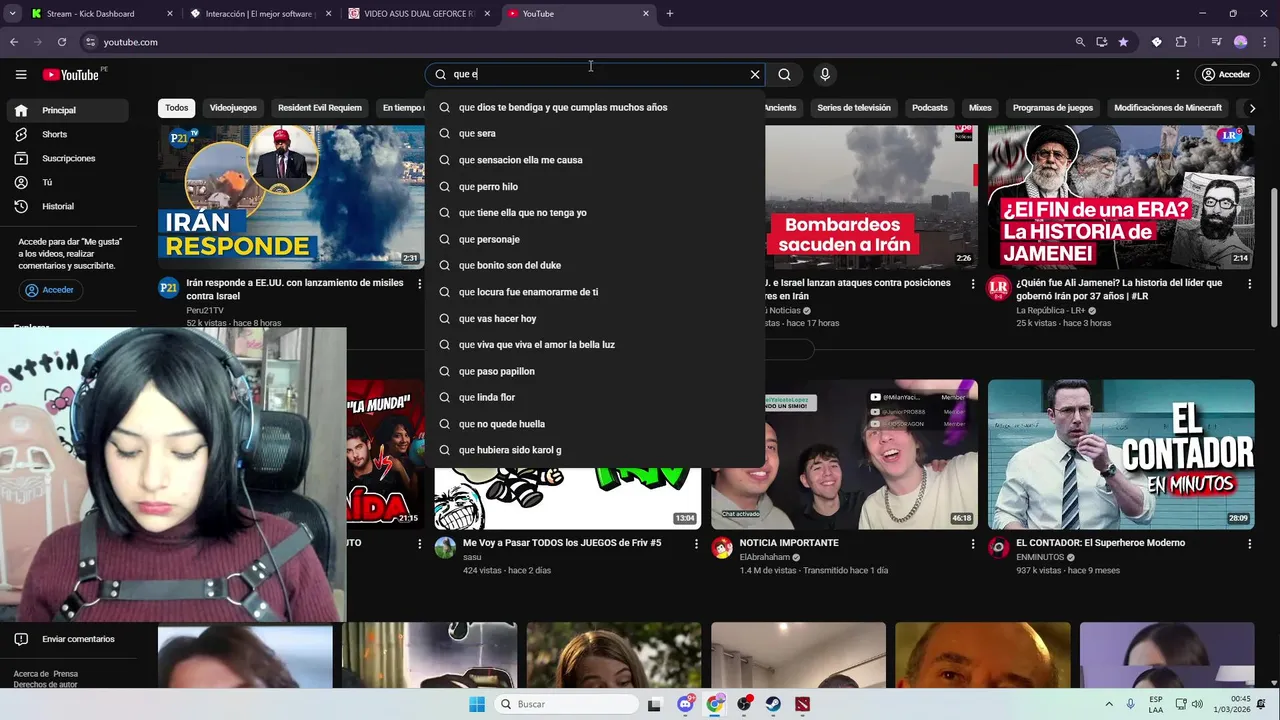Choose suggestion 'que sensacion ella me causa'
This screenshot has height=720, width=1280.
click(595, 160)
